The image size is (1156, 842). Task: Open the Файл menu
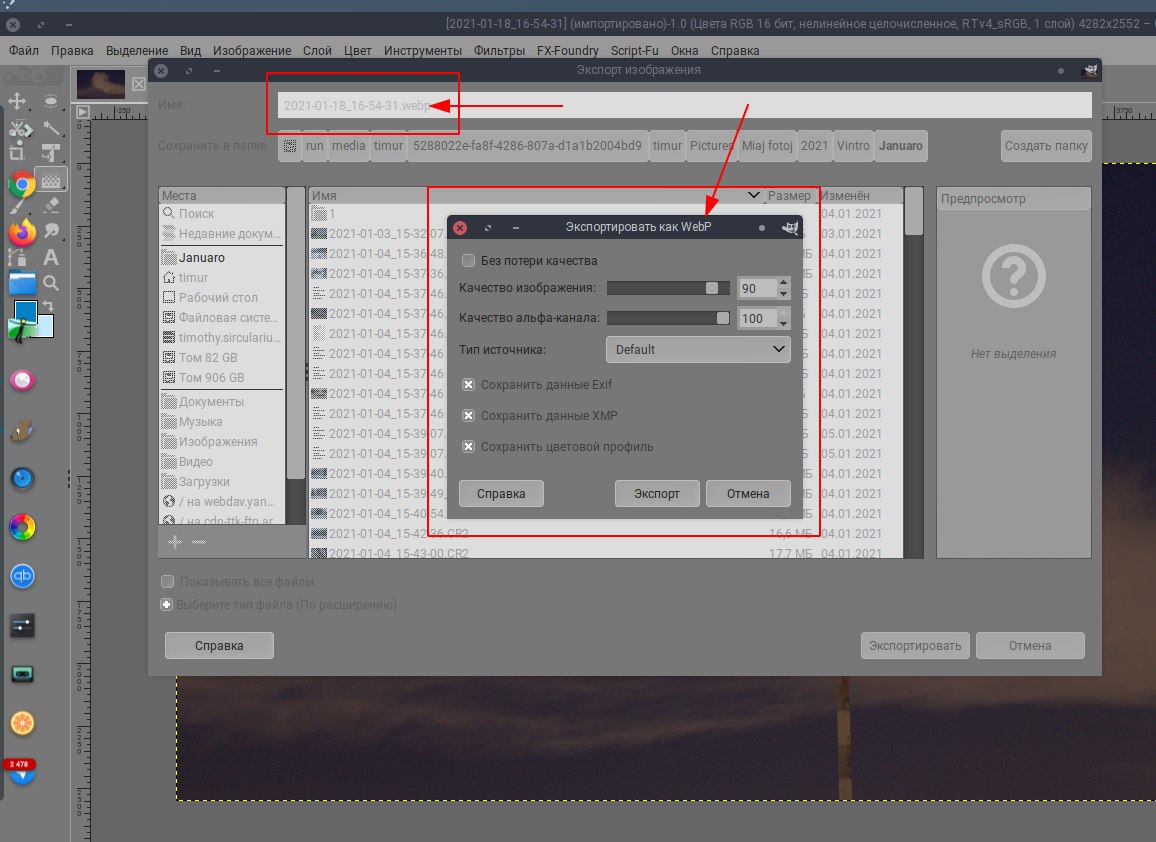click(24, 50)
